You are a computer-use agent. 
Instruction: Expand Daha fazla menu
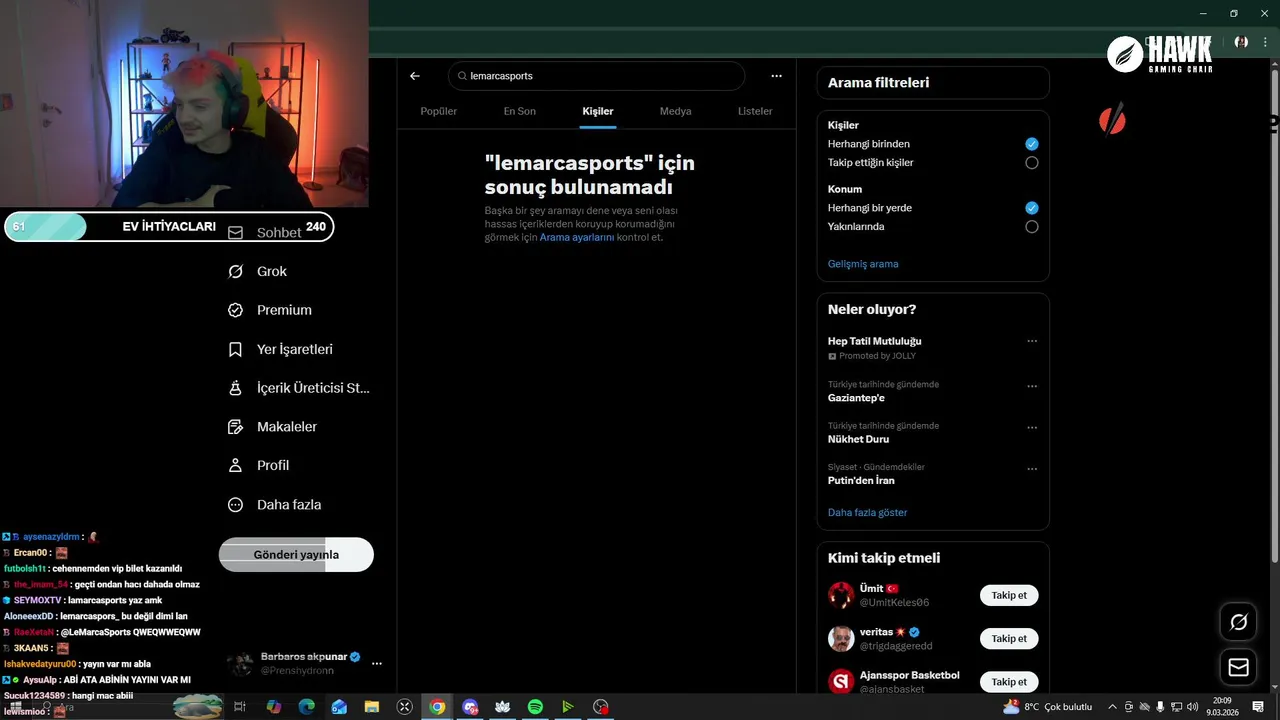(275, 505)
